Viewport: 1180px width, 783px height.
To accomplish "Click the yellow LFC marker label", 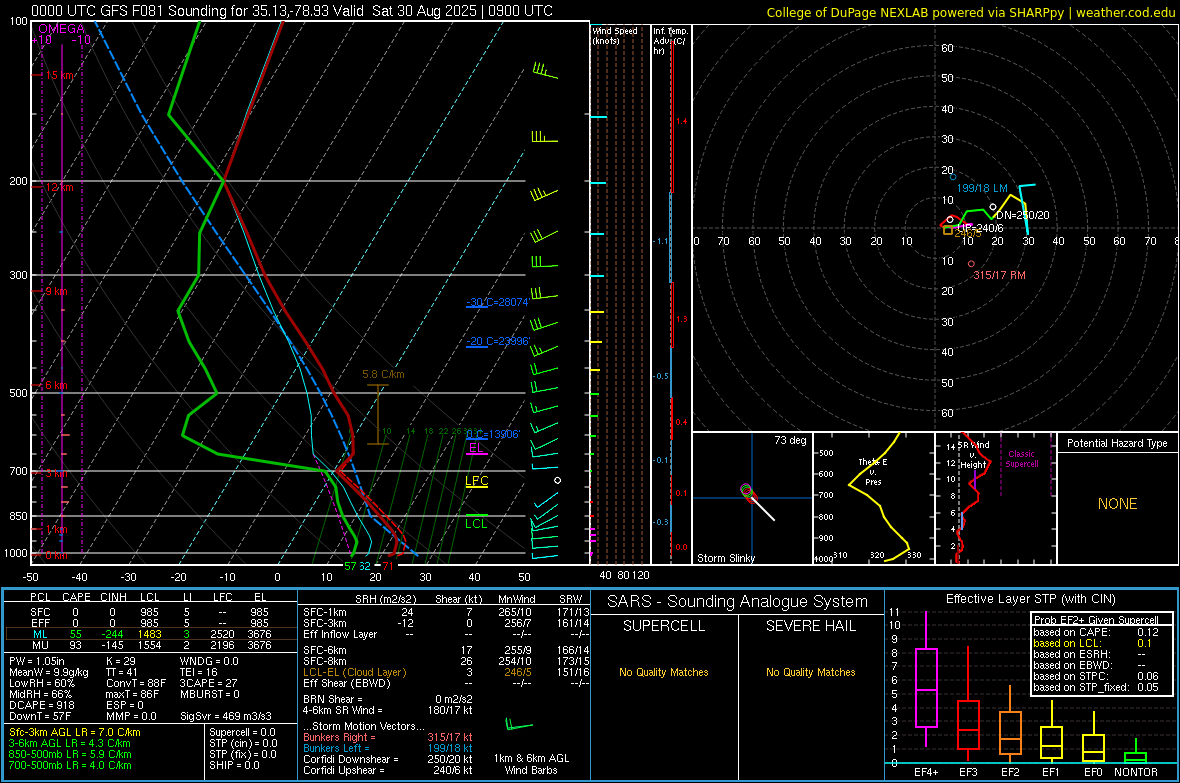I will click(x=476, y=481).
